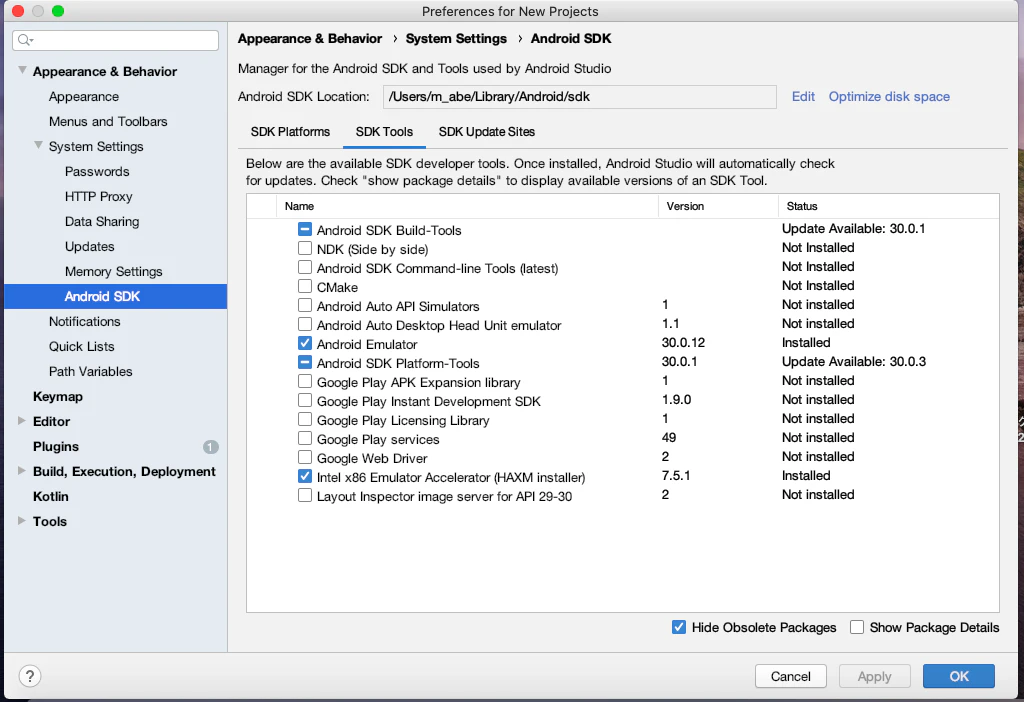The height and width of the screenshot is (702, 1024).
Task: Sort table by Version column header
Action: point(718,206)
